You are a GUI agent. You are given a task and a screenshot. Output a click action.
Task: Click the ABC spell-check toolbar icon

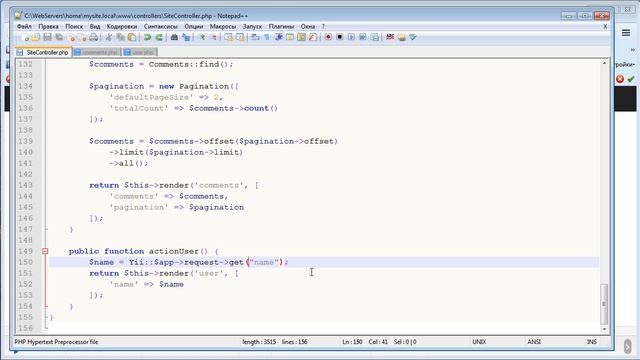click(390, 38)
